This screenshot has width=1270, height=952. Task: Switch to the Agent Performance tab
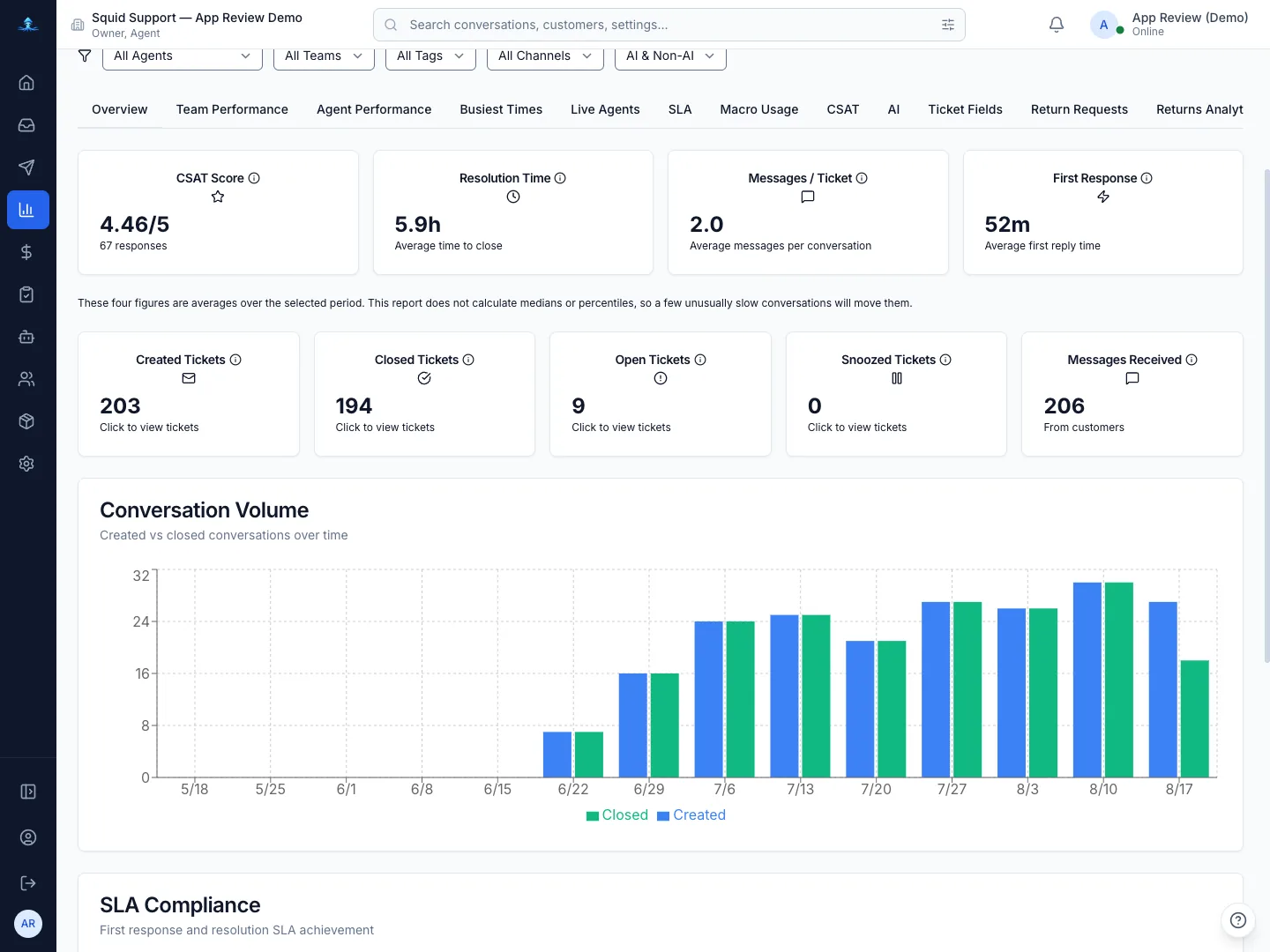coord(374,109)
